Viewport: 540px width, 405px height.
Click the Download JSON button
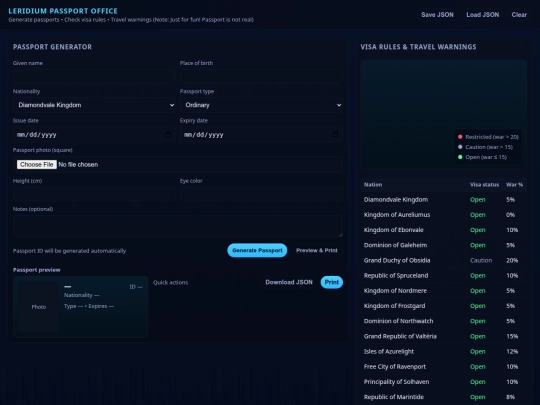289,282
